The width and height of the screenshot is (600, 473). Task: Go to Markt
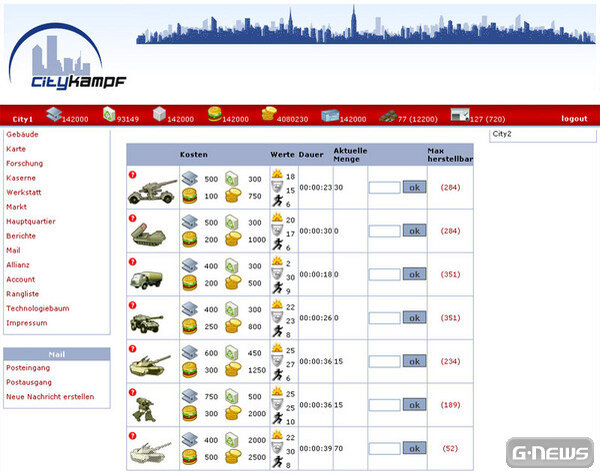16,207
